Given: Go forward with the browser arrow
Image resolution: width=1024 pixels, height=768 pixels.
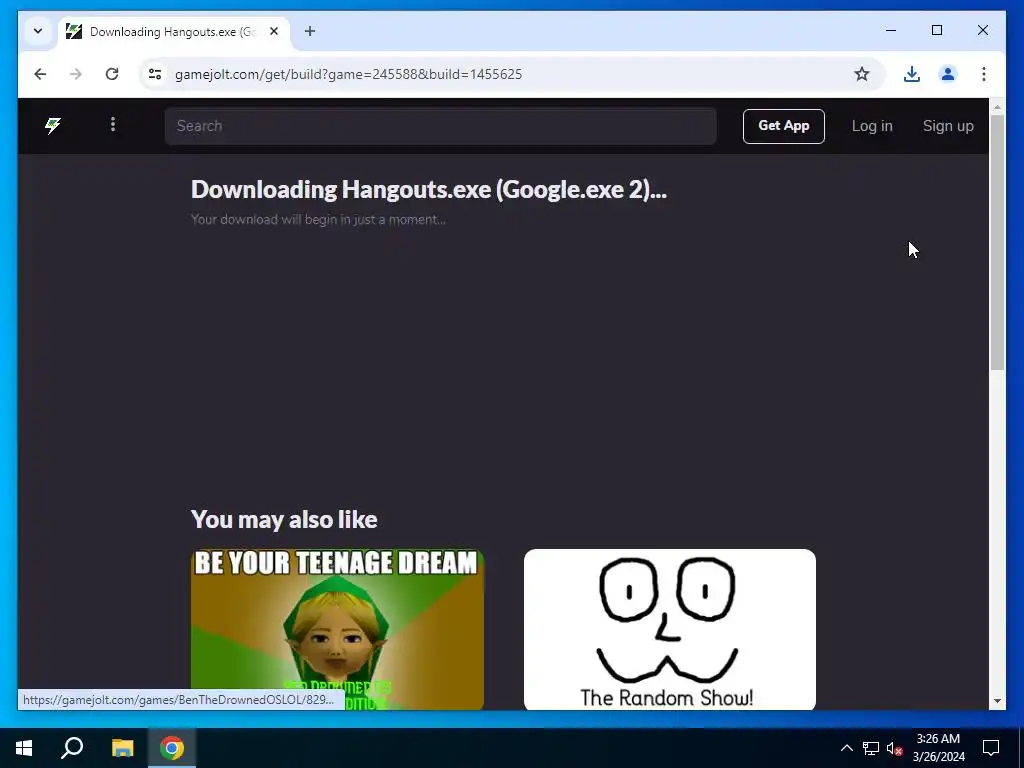Looking at the screenshot, I should click(76, 74).
